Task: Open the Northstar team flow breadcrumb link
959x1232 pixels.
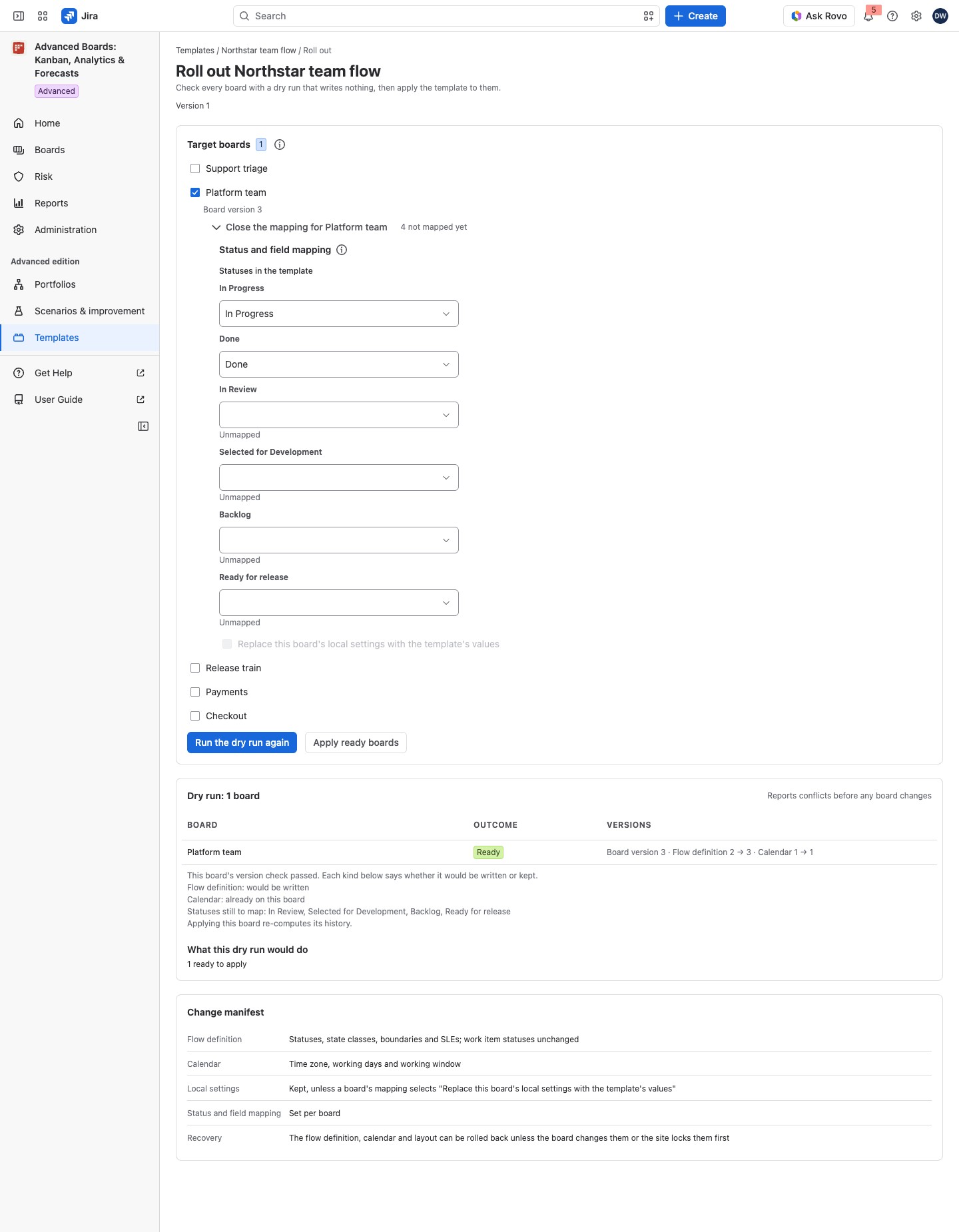Action: [x=258, y=51]
